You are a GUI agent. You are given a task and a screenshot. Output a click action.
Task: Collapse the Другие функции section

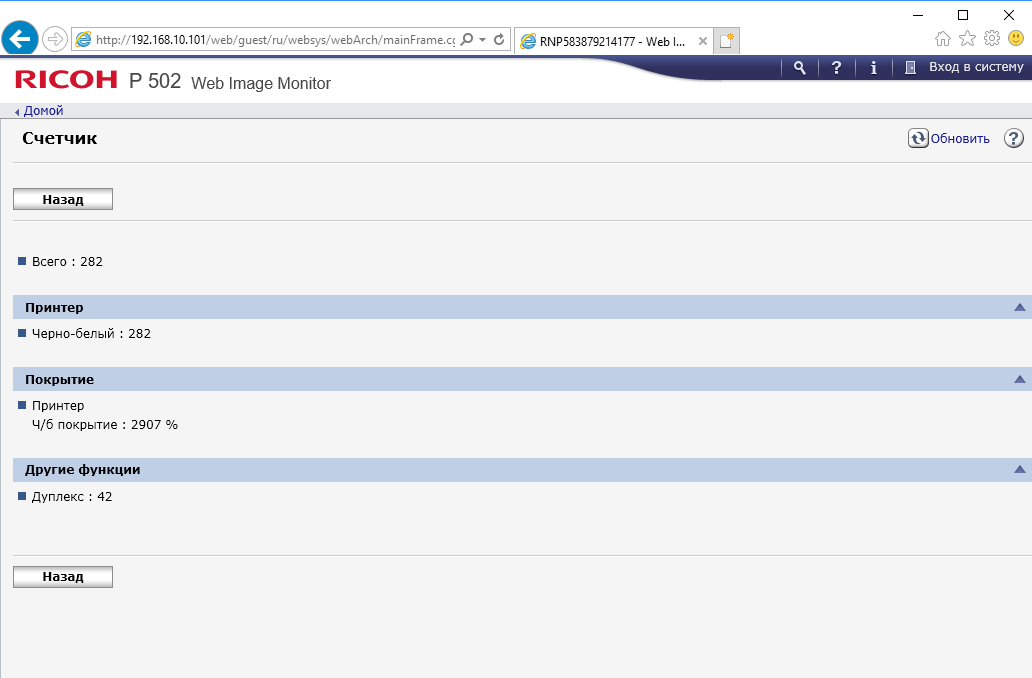click(1019, 469)
